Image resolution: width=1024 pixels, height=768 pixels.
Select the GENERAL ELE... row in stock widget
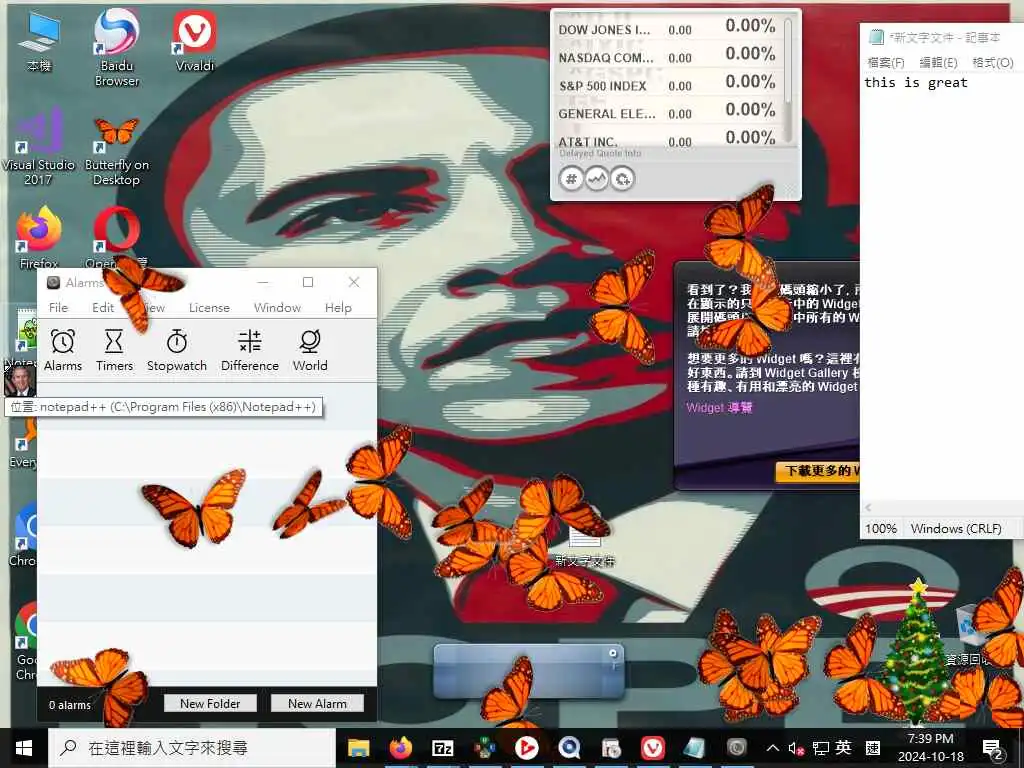coord(667,113)
